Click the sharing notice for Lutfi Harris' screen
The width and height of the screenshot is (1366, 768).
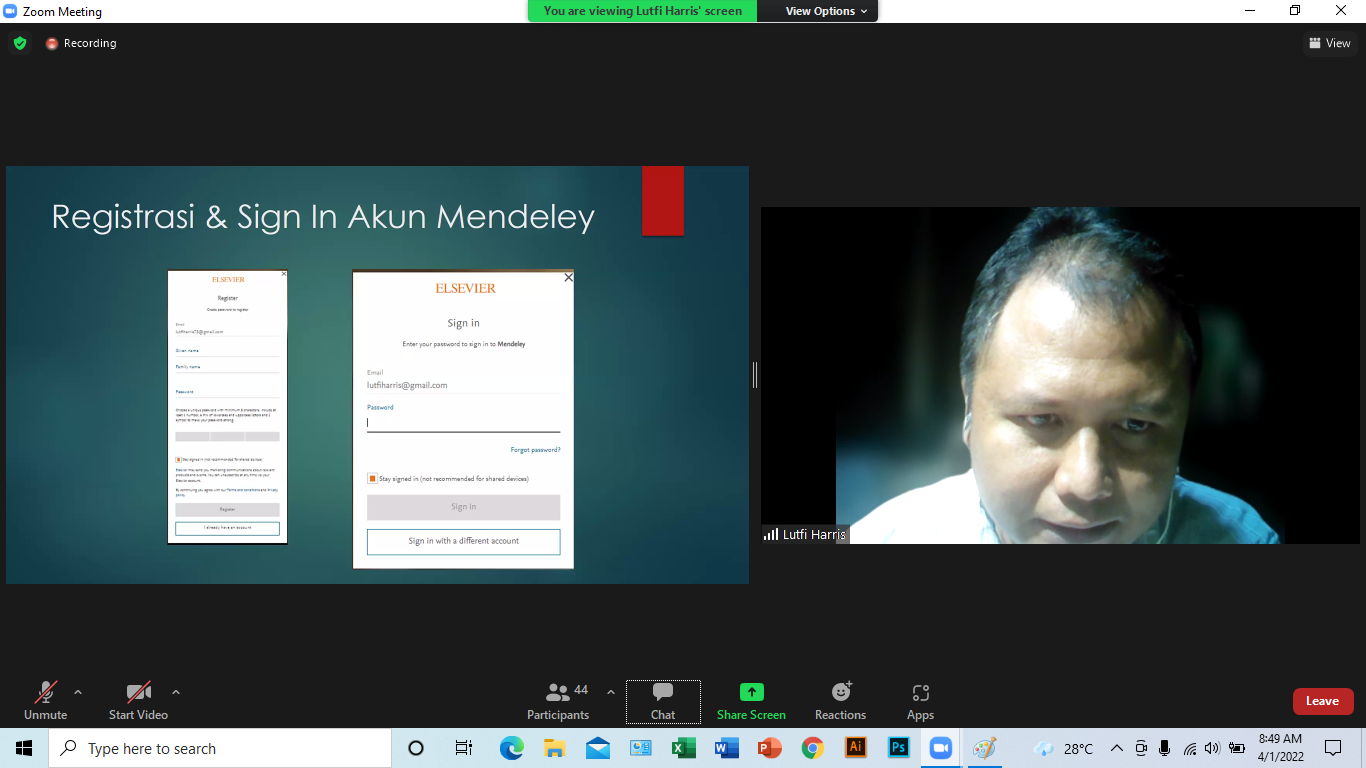tap(642, 11)
